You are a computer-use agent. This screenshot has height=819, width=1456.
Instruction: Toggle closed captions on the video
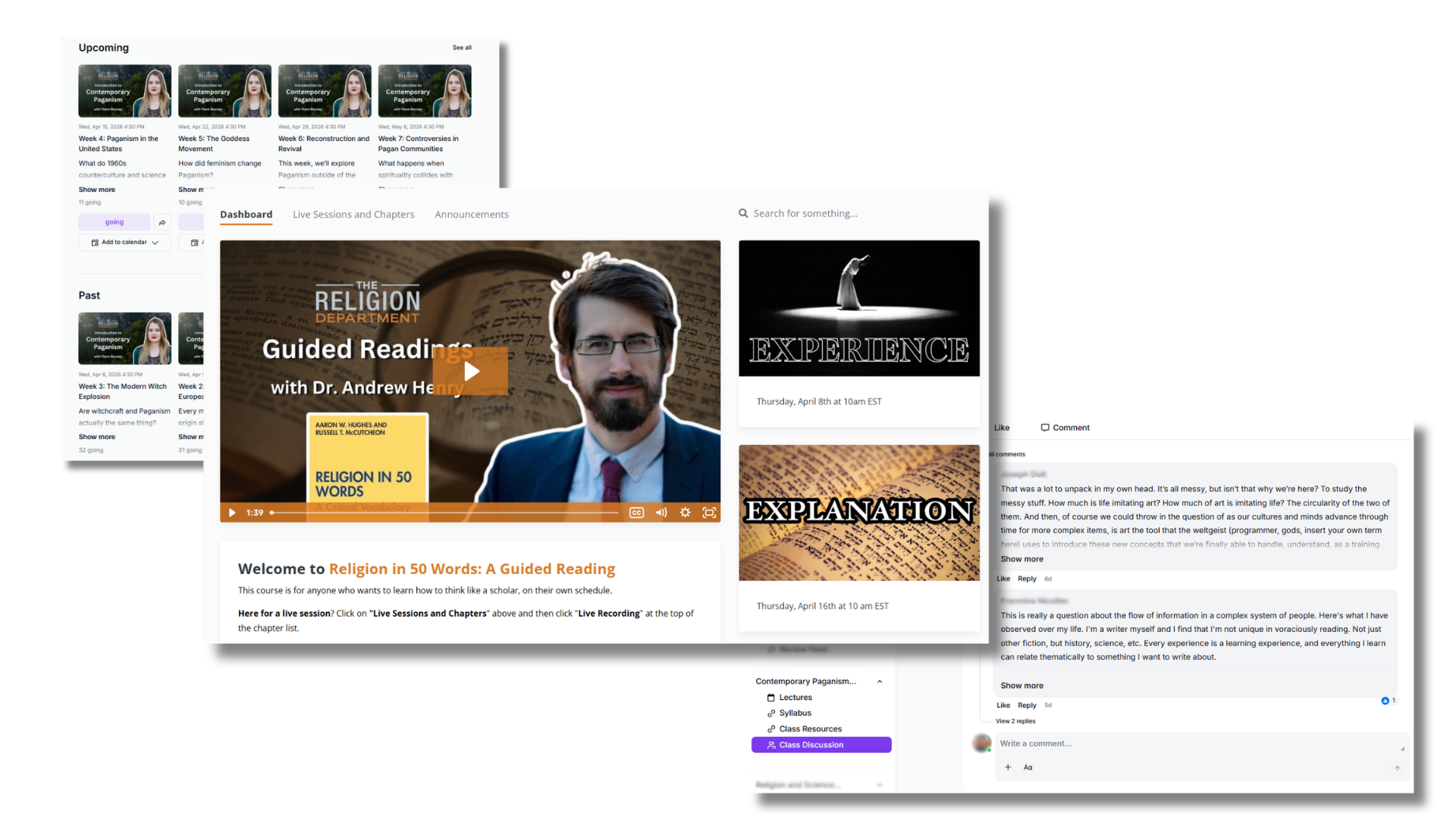point(636,513)
